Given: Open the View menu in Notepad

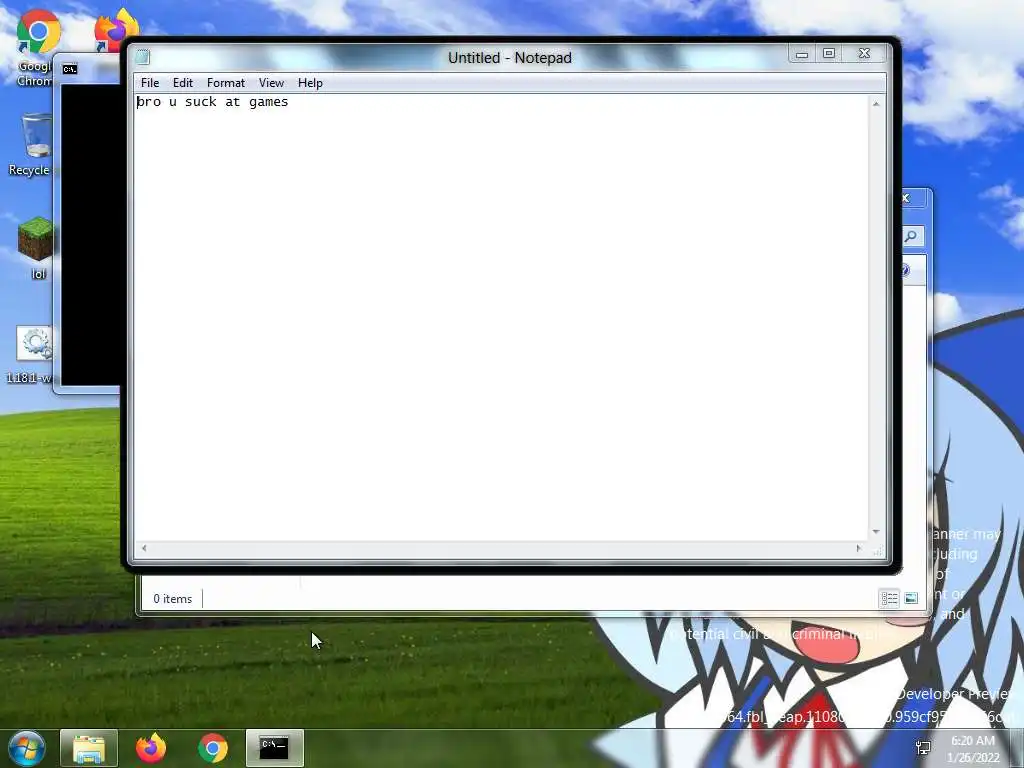Looking at the screenshot, I should point(271,83).
